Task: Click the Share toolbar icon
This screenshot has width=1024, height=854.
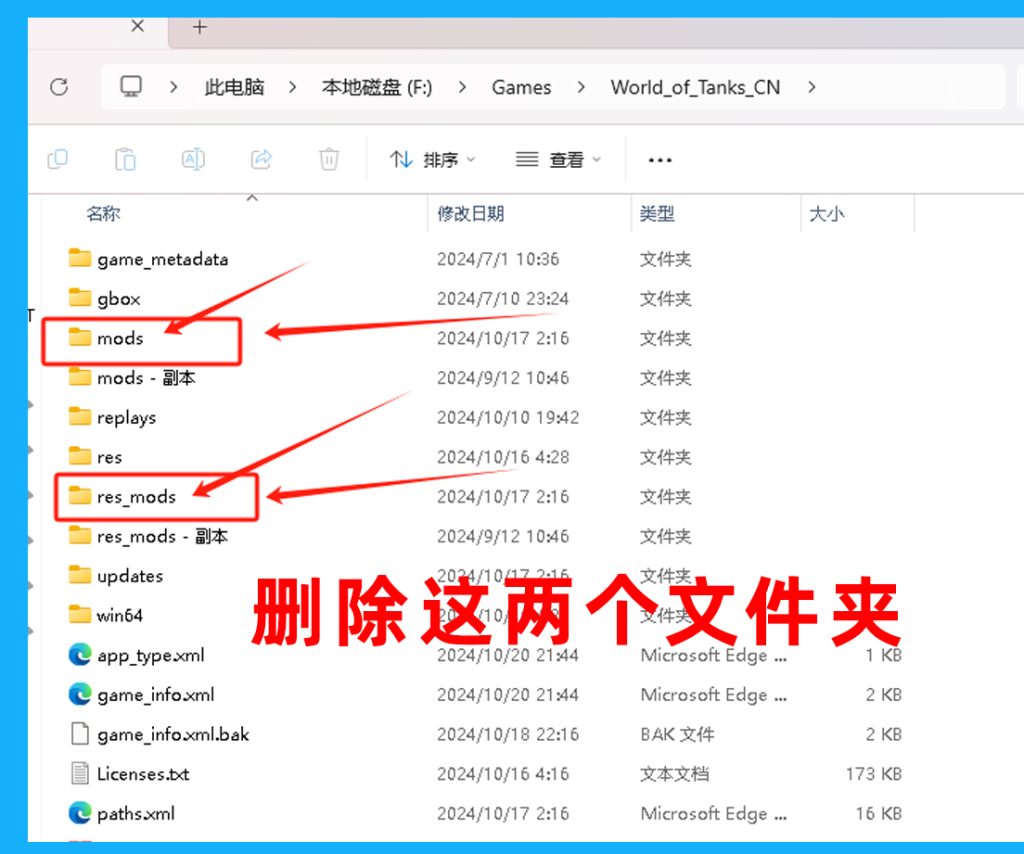Action: [261, 159]
